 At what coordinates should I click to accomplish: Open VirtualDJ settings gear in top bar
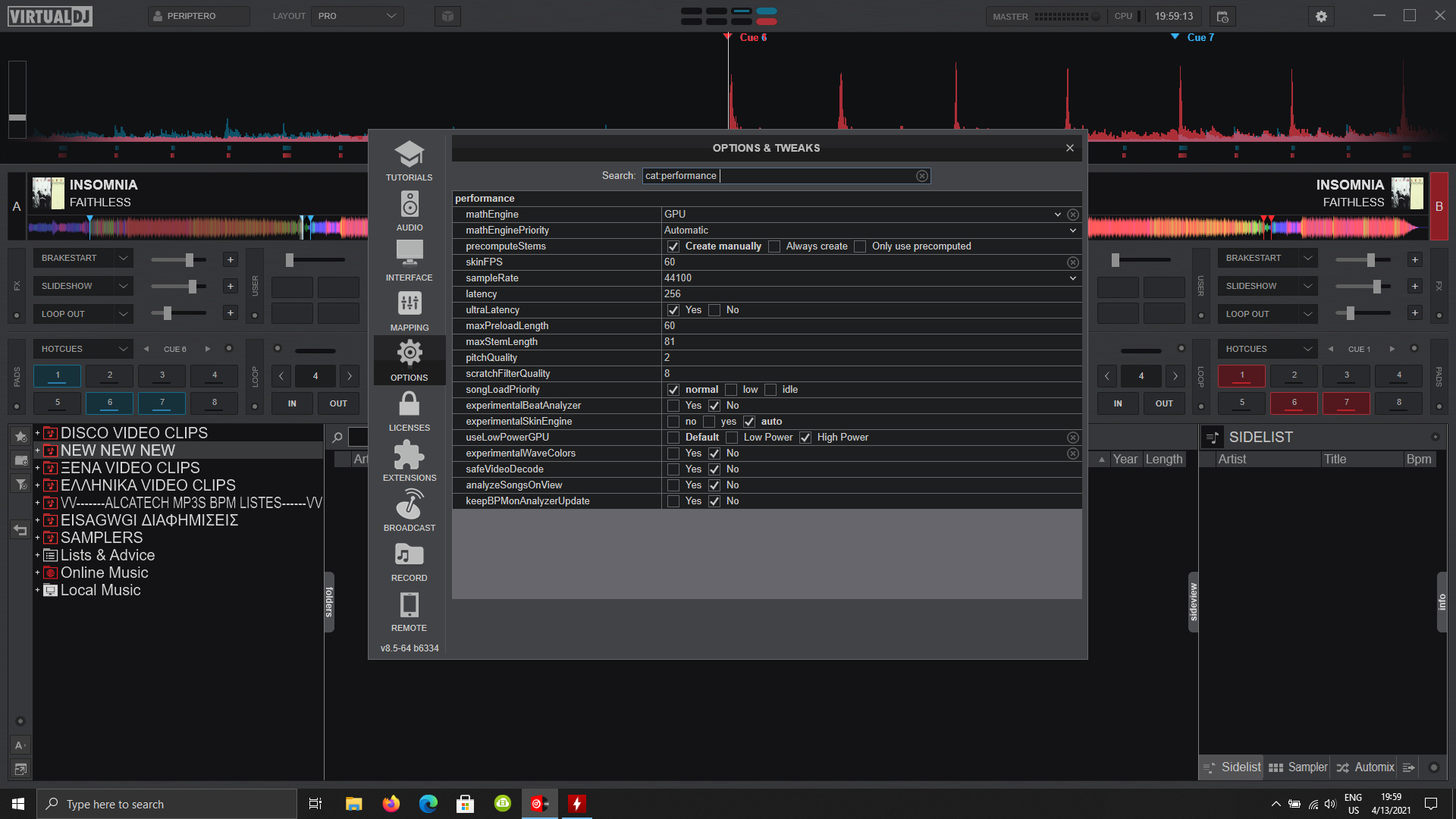[x=1321, y=16]
